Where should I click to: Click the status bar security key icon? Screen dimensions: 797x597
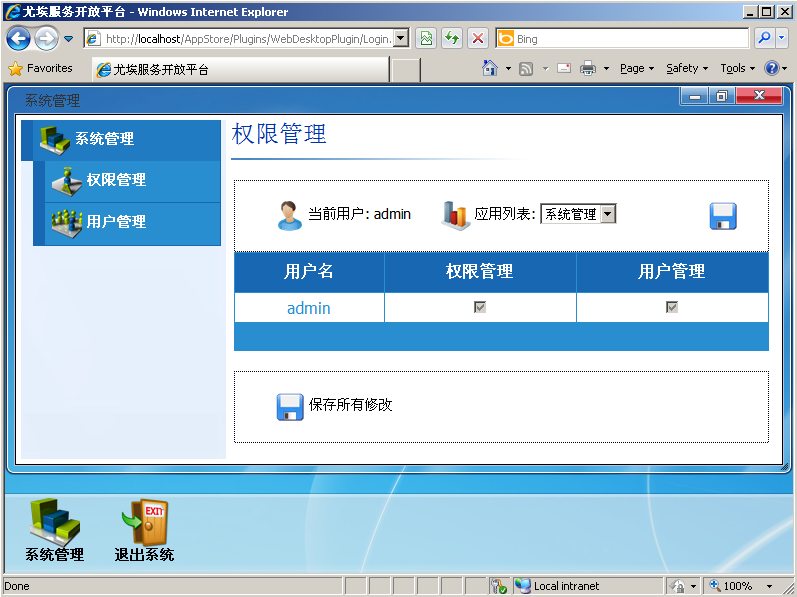pyautogui.click(x=499, y=586)
